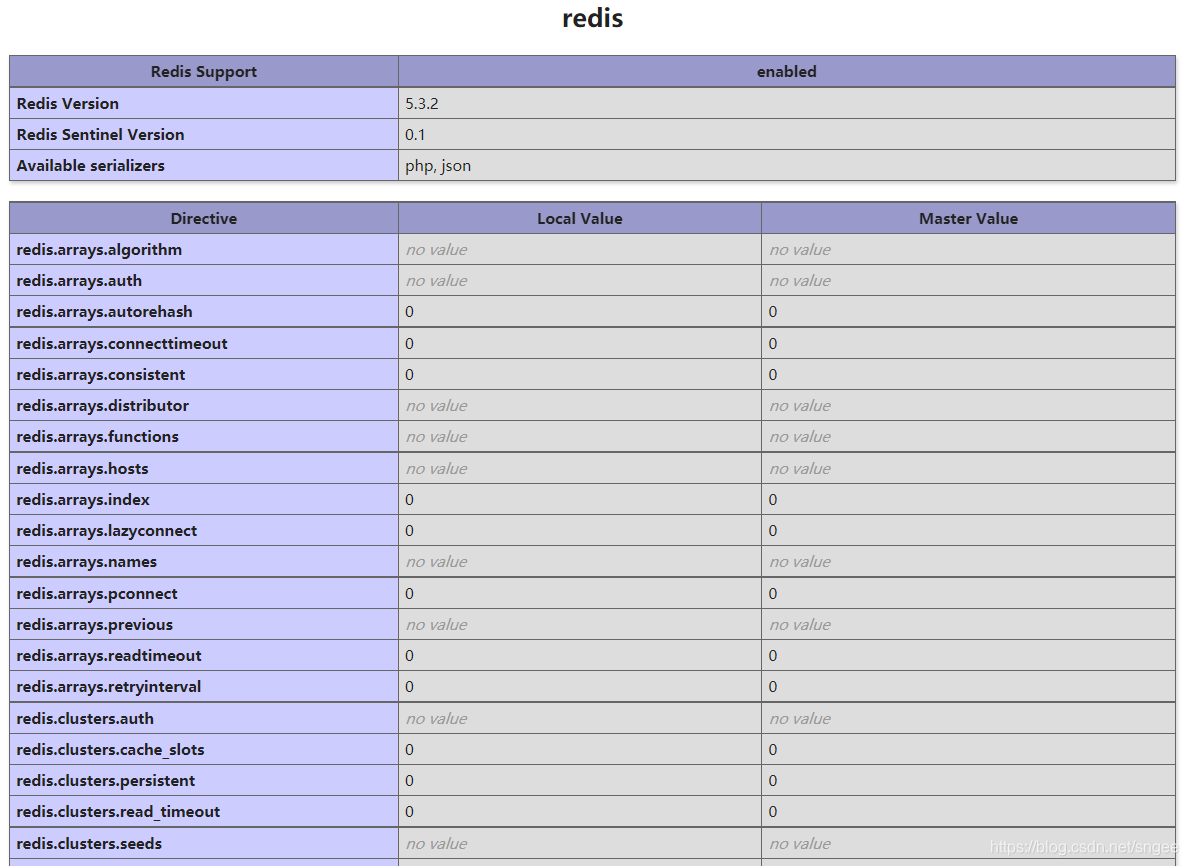Select 'redis.arrays.names' directive
This screenshot has width=1189, height=866.
[x=86, y=562]
